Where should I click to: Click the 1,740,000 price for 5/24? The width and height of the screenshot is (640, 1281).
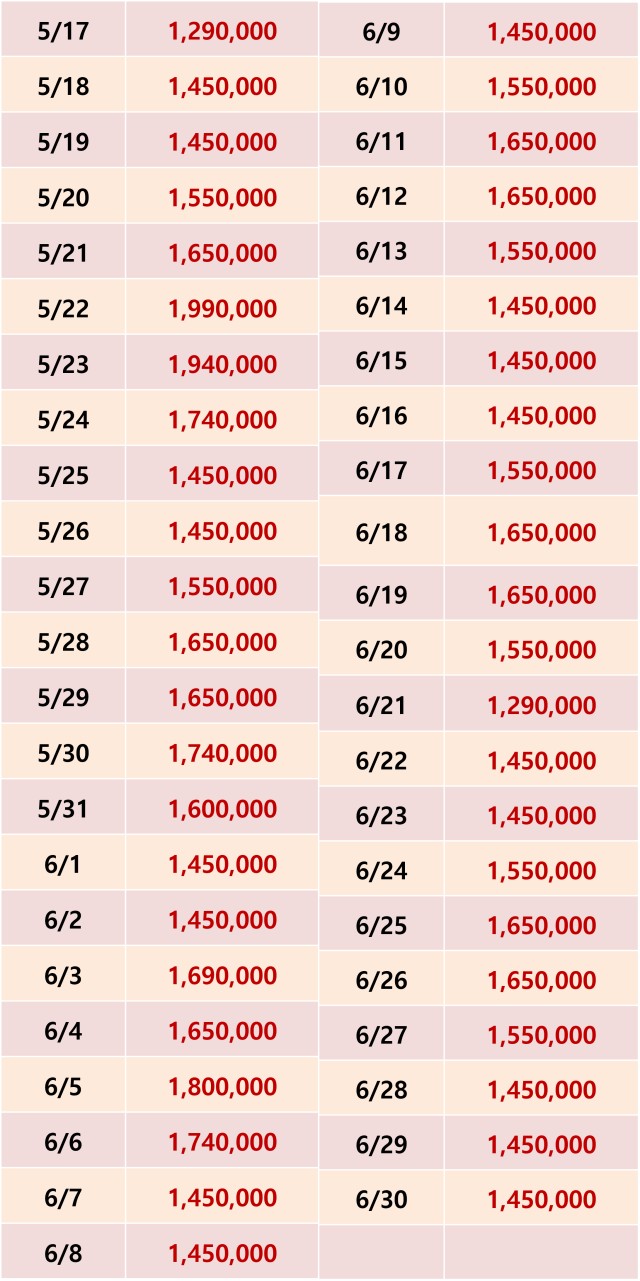tap(222, 420)
